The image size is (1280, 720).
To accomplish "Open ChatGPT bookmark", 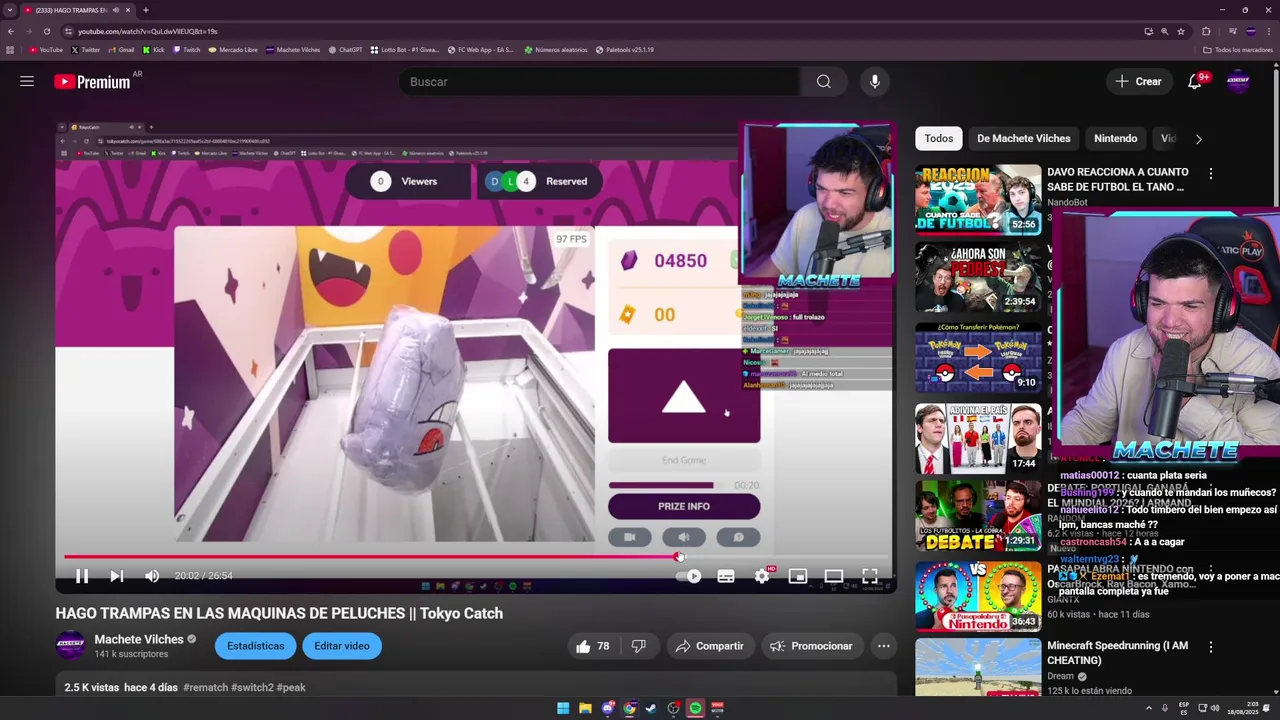I will pos(346,49).
